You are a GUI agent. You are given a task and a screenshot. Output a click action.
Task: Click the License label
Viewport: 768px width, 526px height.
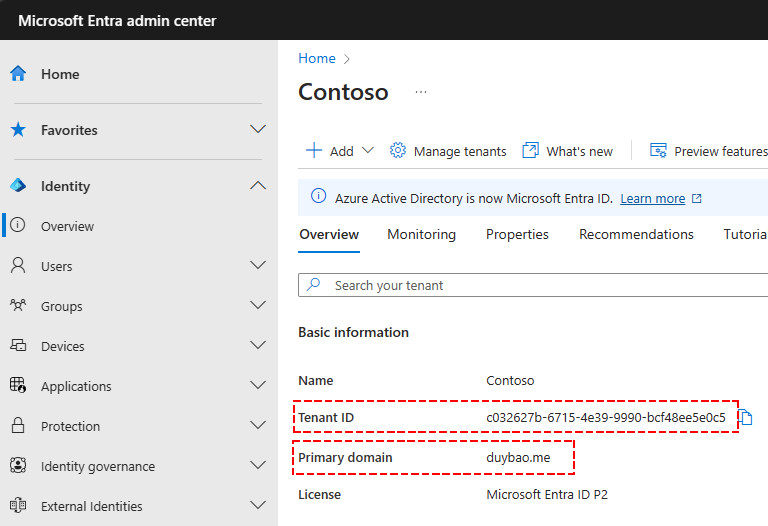(x=319, y=495)
